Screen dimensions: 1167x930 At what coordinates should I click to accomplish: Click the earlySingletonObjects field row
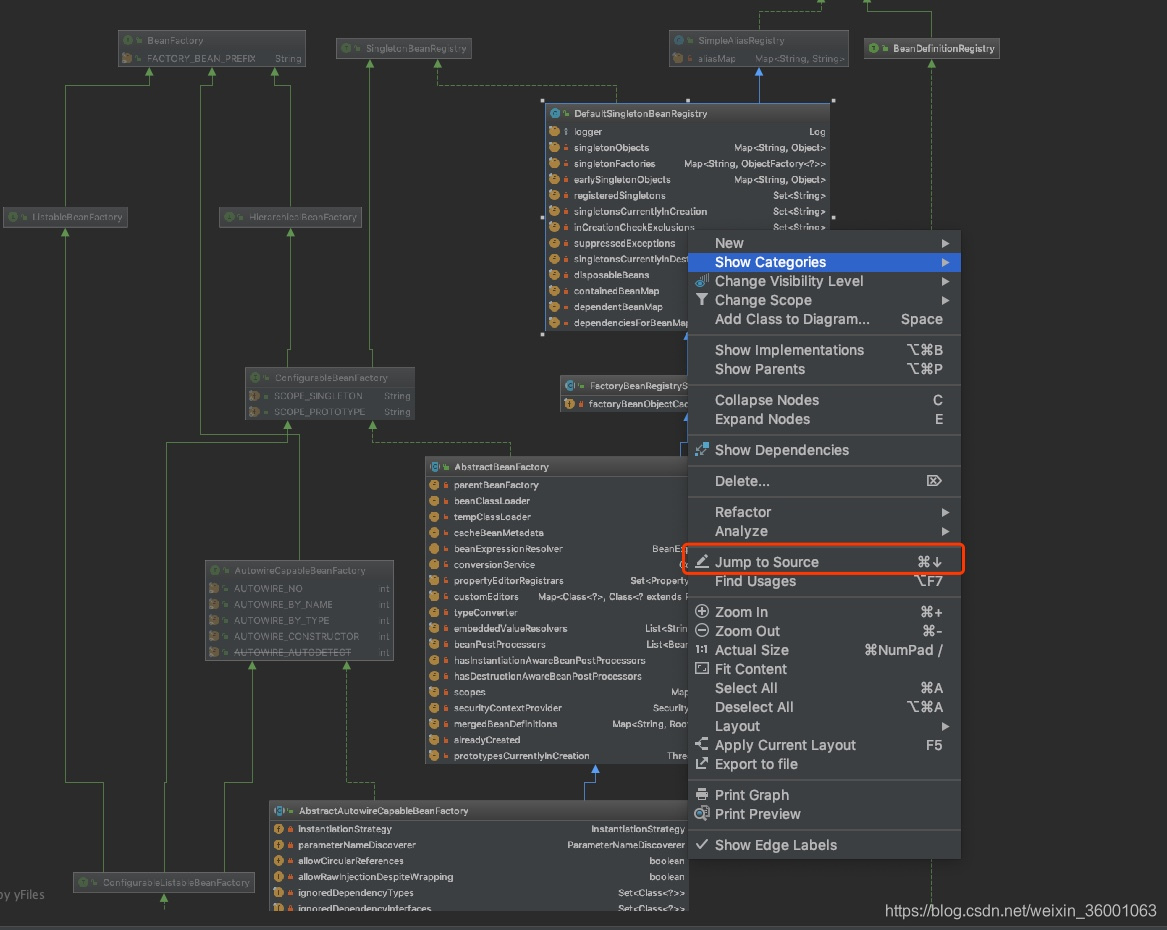tap(688, 180)
